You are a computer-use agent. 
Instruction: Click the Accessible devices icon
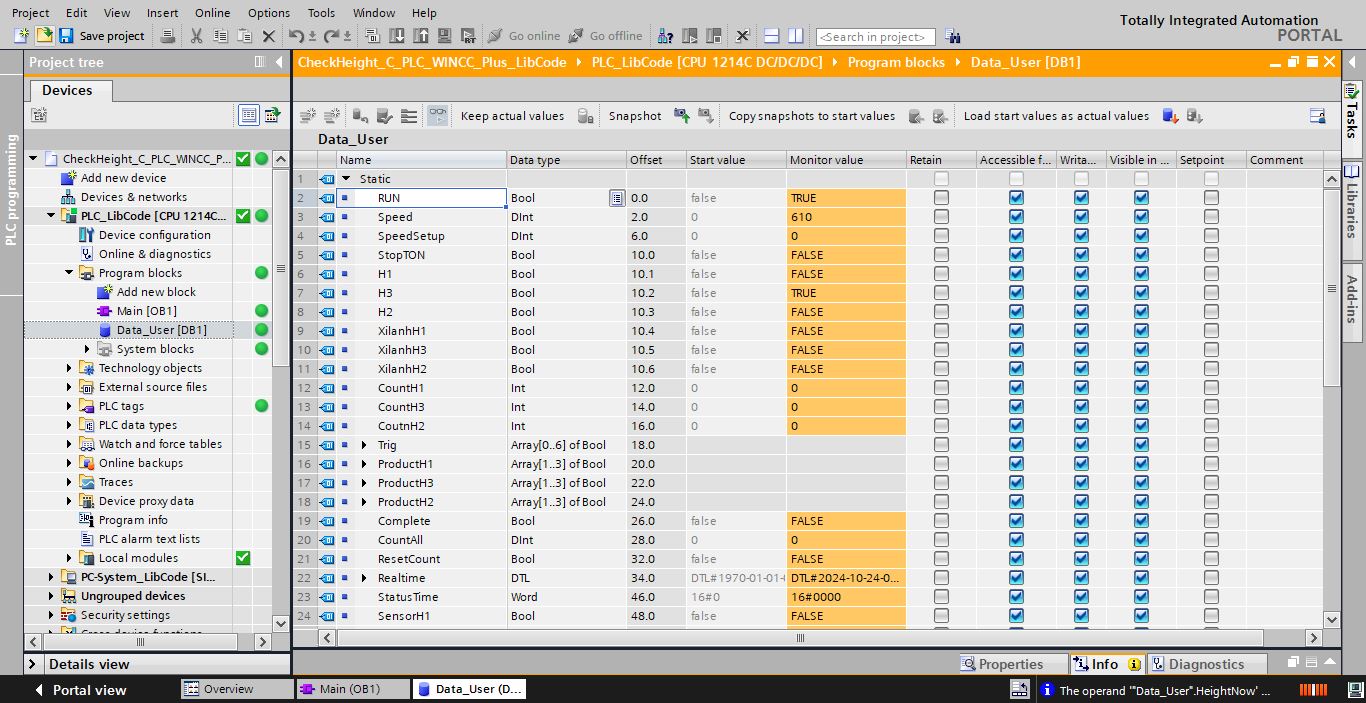[665, 36]
